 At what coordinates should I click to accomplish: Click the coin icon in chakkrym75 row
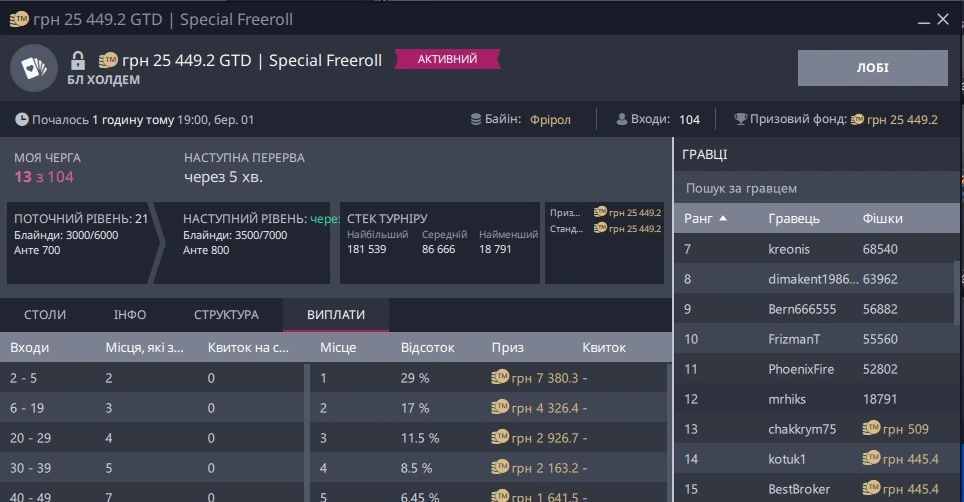tap(871, 429)
